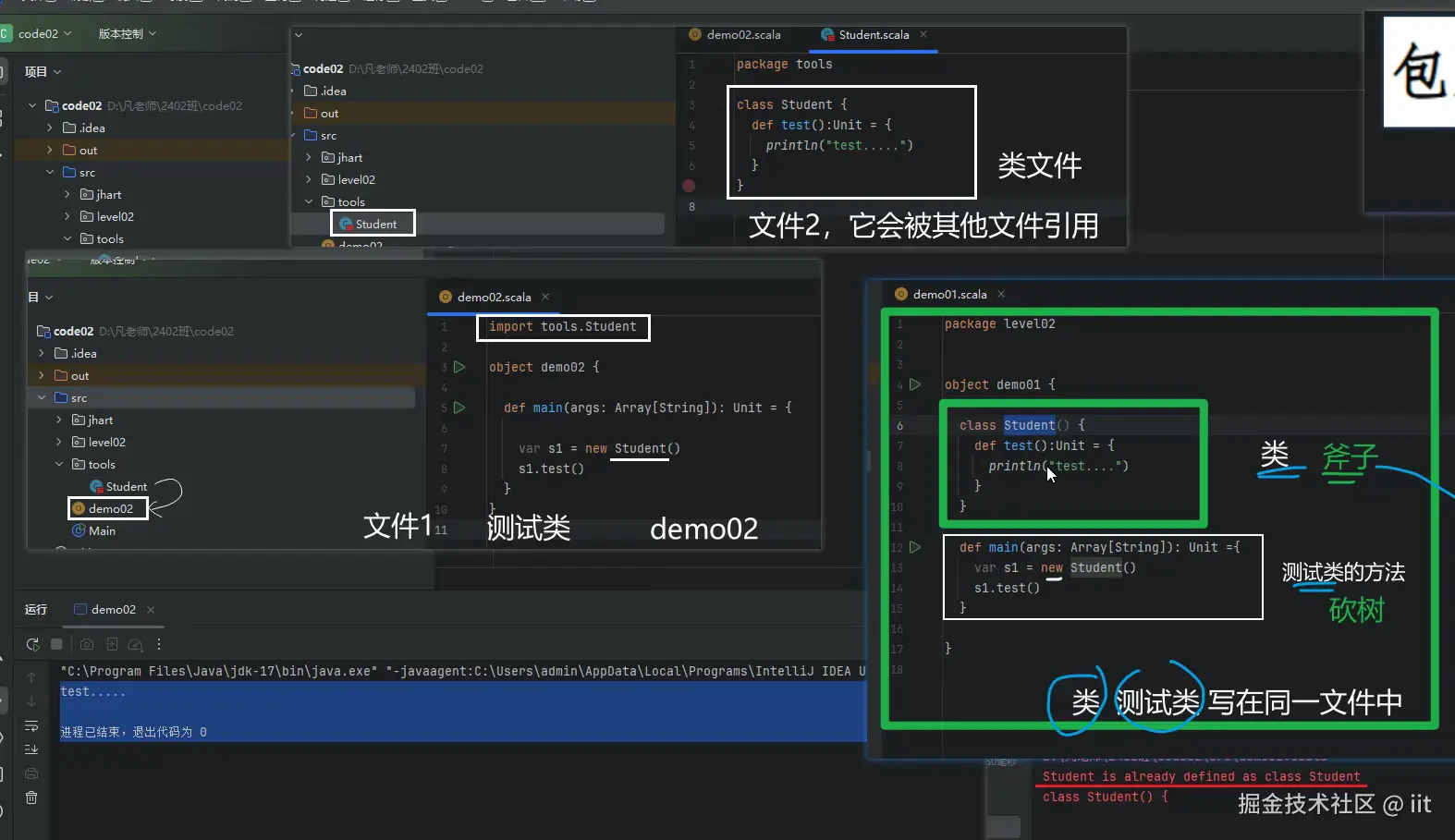The width and height of the screenshot is (1455, 840).
Task: Select level02 package in Student.scala snapshot tree
Action: pos(348,179)
